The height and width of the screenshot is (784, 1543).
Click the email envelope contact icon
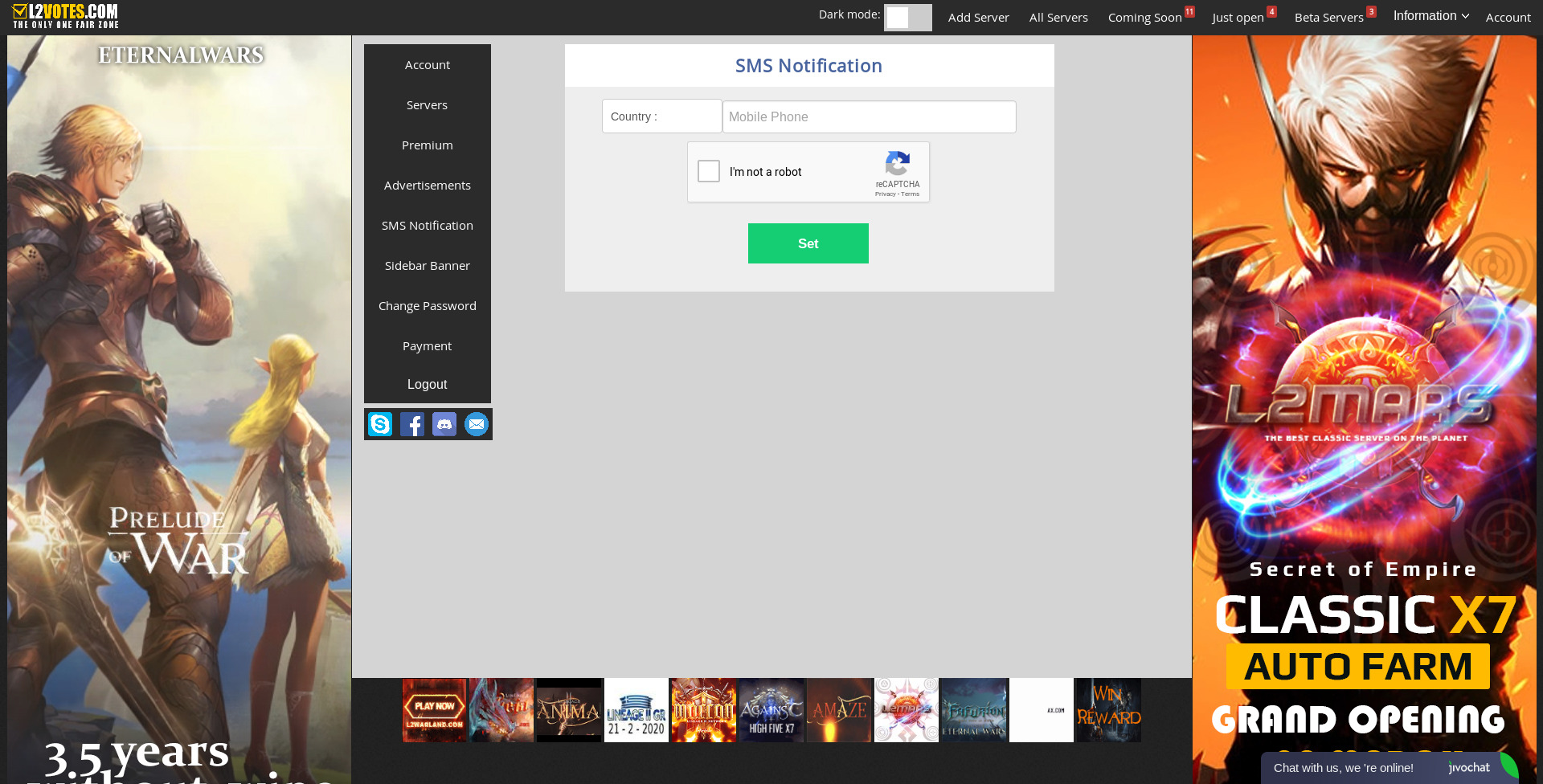click(x=477, y=424)
